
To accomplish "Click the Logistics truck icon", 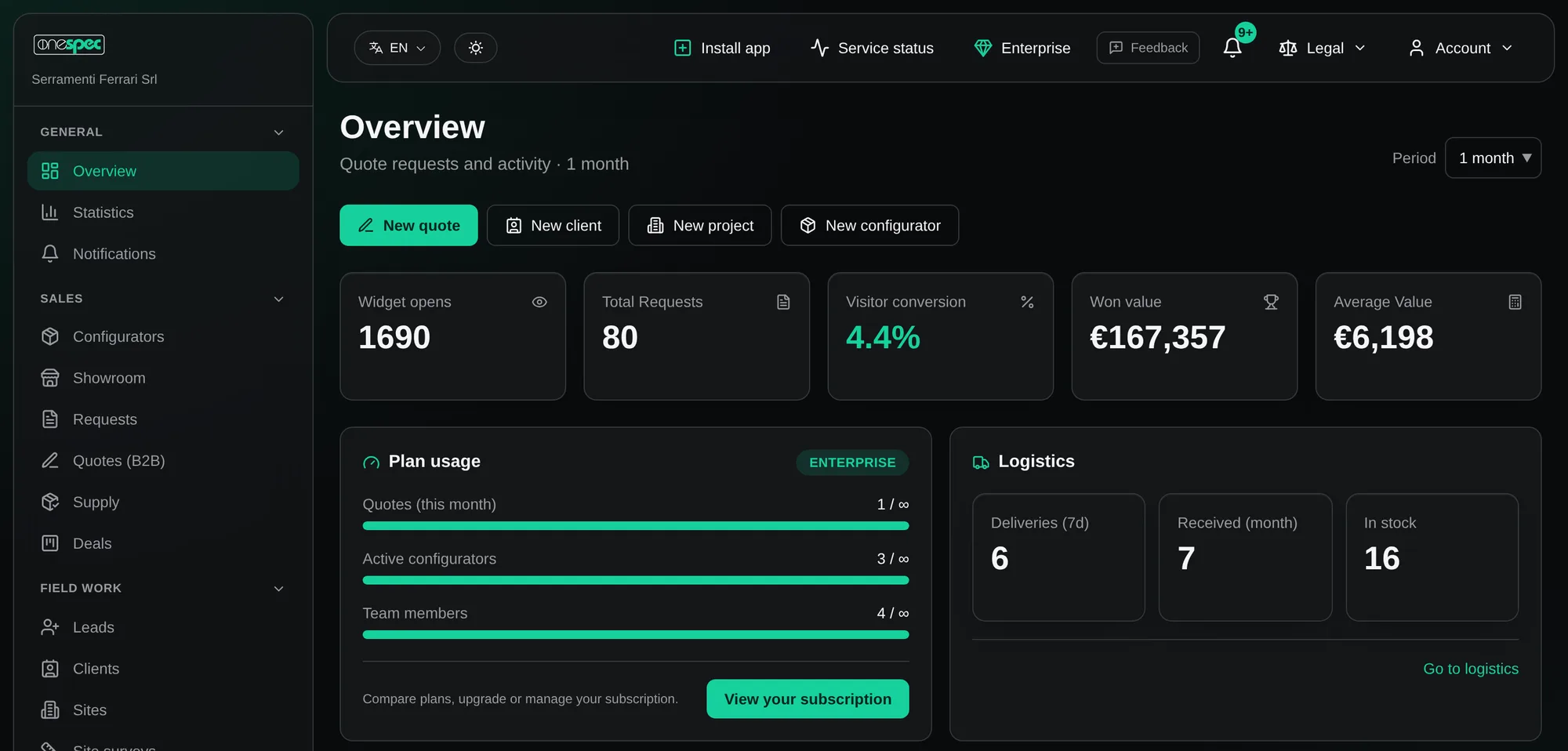I will 981,463.
